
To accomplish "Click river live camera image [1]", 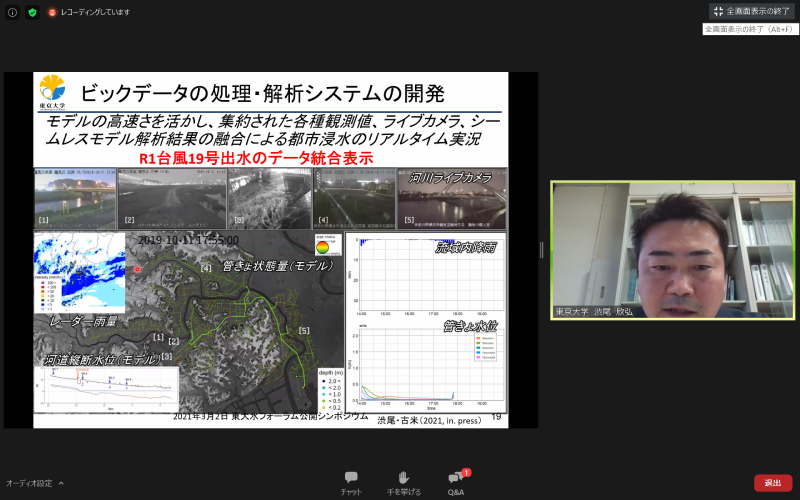I will [74, 197].
